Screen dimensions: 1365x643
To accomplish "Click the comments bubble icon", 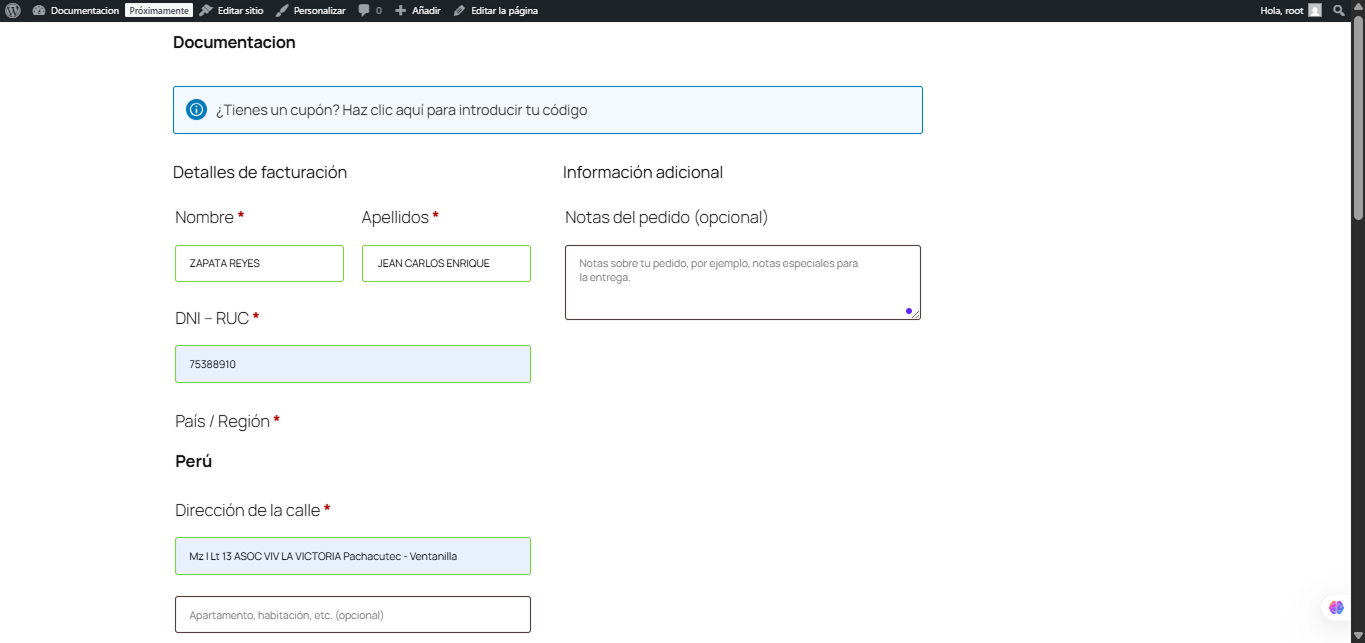I will point(366,10).
